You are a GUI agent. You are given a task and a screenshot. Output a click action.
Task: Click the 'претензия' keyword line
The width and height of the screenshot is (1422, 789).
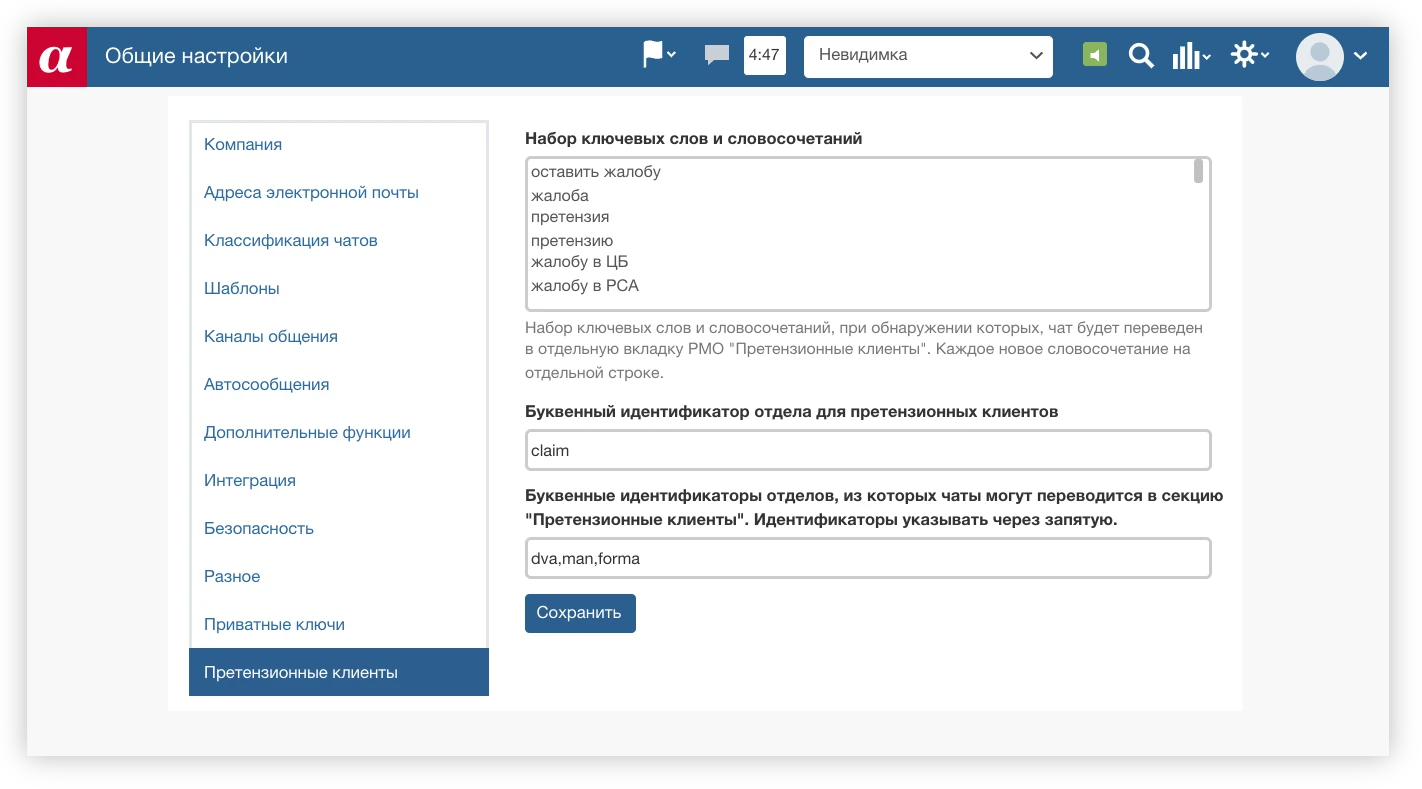(x=570, y=217)
